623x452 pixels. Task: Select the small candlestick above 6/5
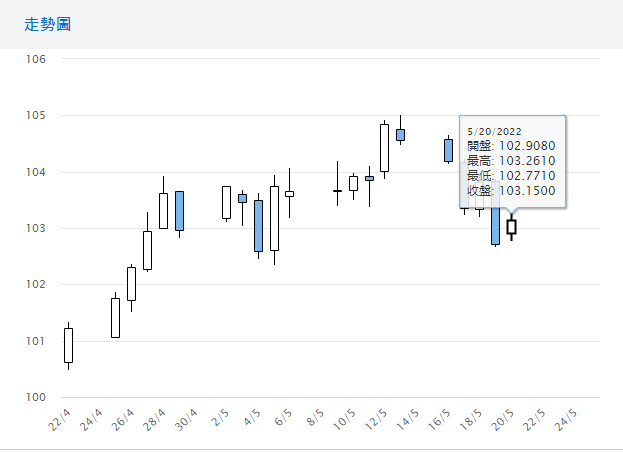289,193
